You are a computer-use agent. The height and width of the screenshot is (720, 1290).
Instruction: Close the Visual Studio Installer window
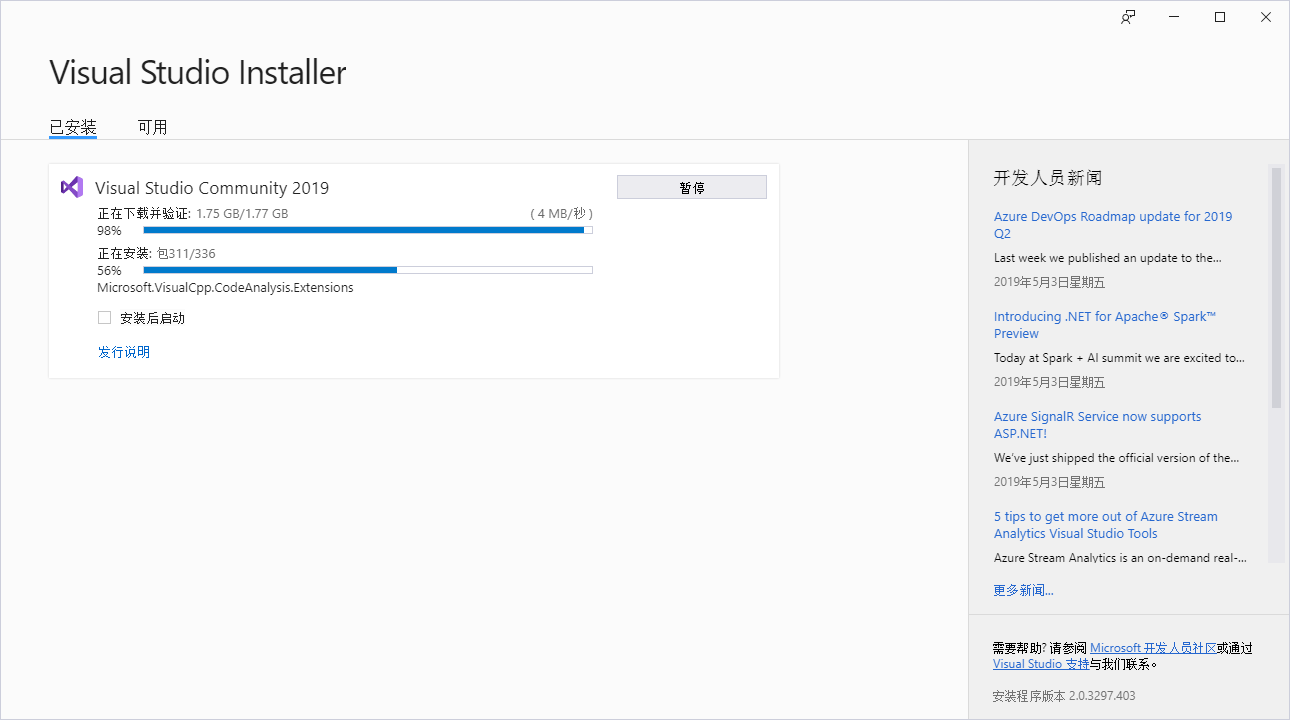click(x=1266, y=17)
